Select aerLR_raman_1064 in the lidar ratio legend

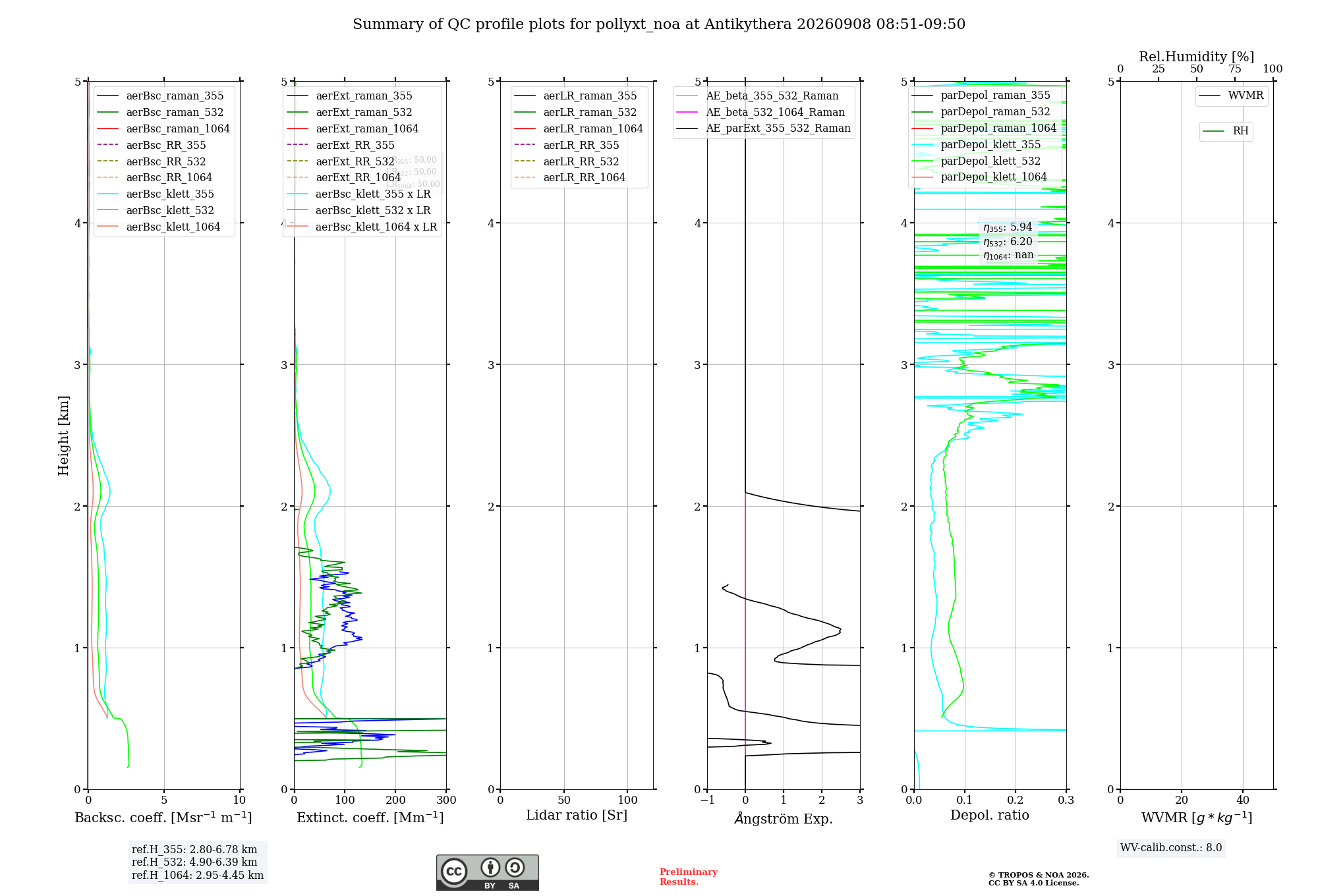coord(579,129)
